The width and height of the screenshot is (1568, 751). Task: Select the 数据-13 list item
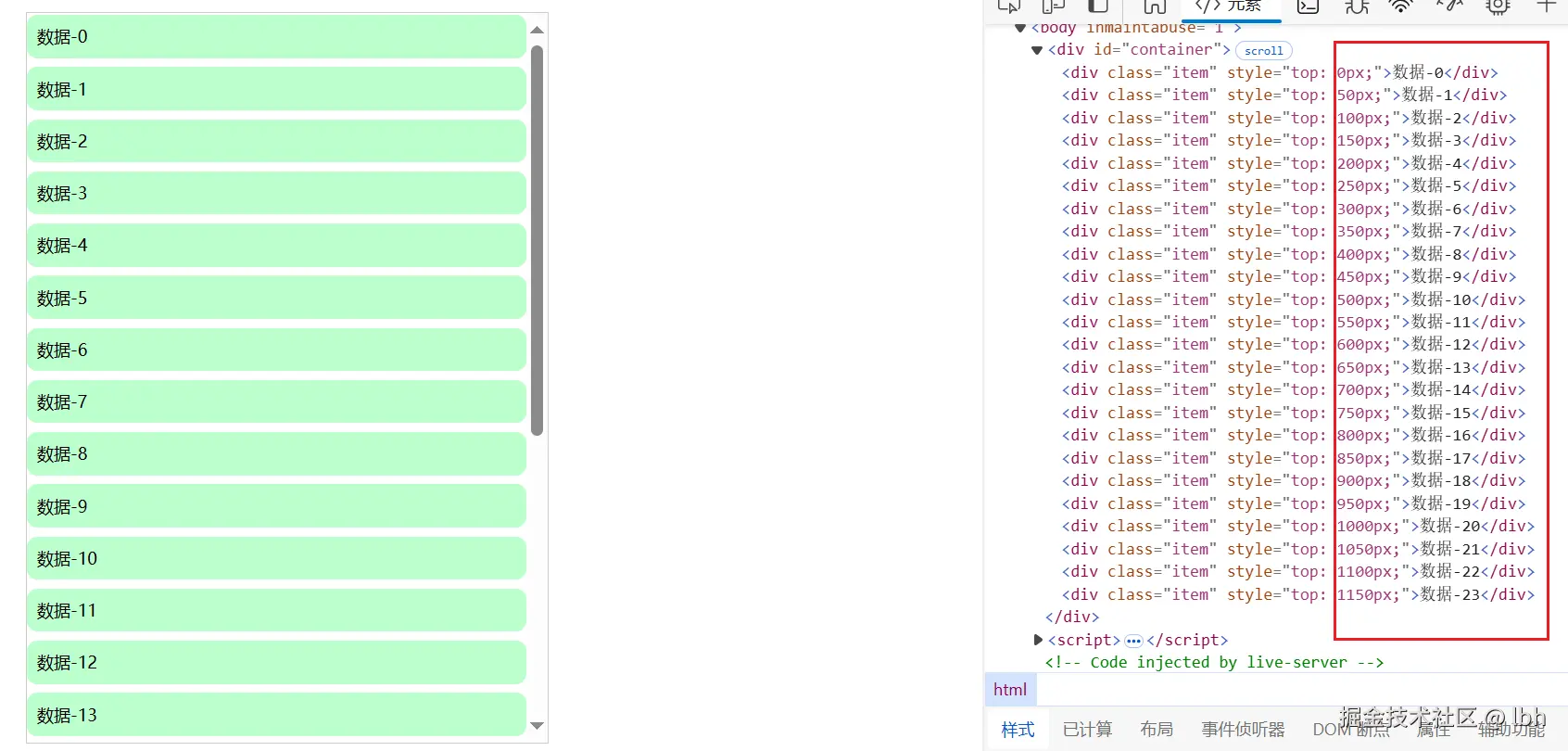(276, 715)
